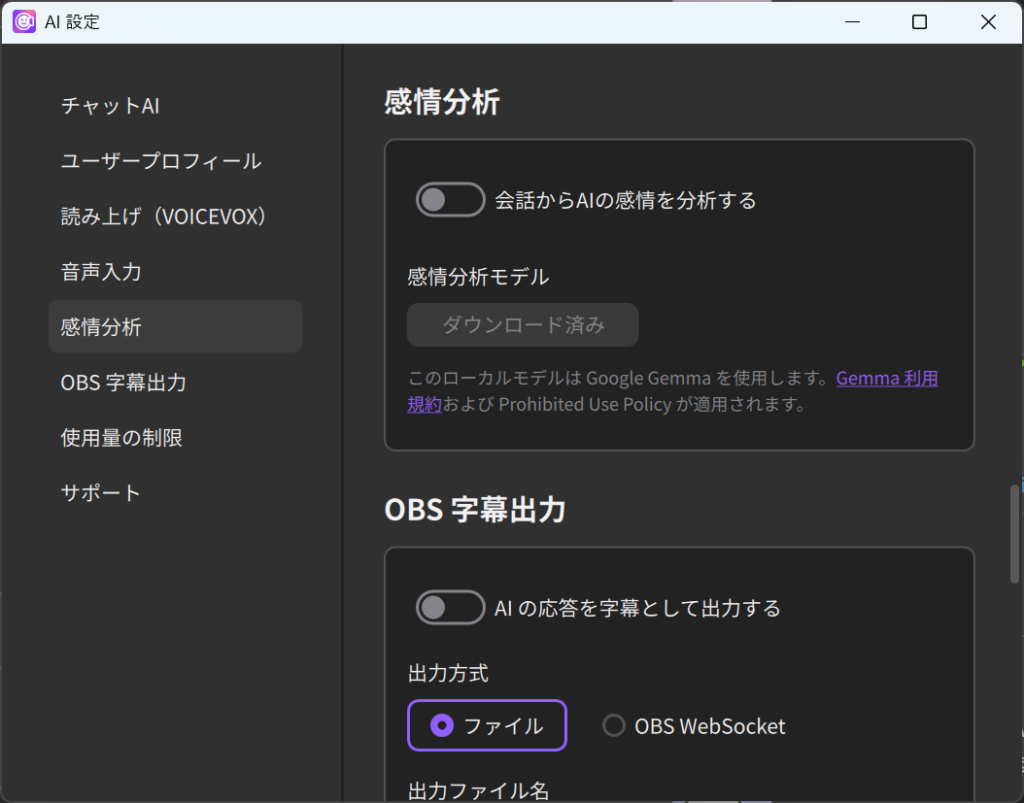Click the 感情分析 section heading

(x=442, y=102)
